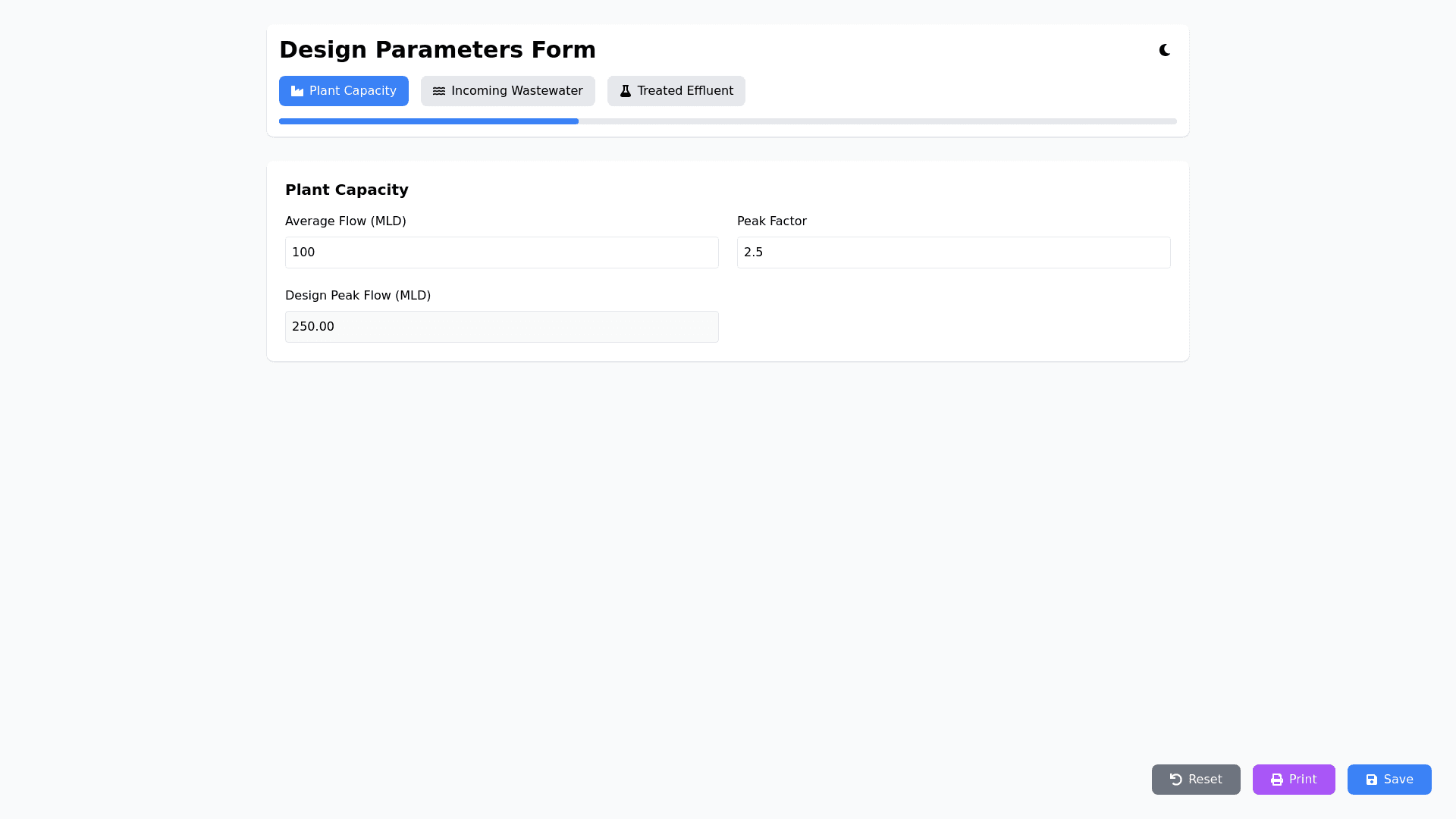Screen dimensions: 1456x819
Task: Click the blue filled progress bar segment
Action: (x=428, y=121)
